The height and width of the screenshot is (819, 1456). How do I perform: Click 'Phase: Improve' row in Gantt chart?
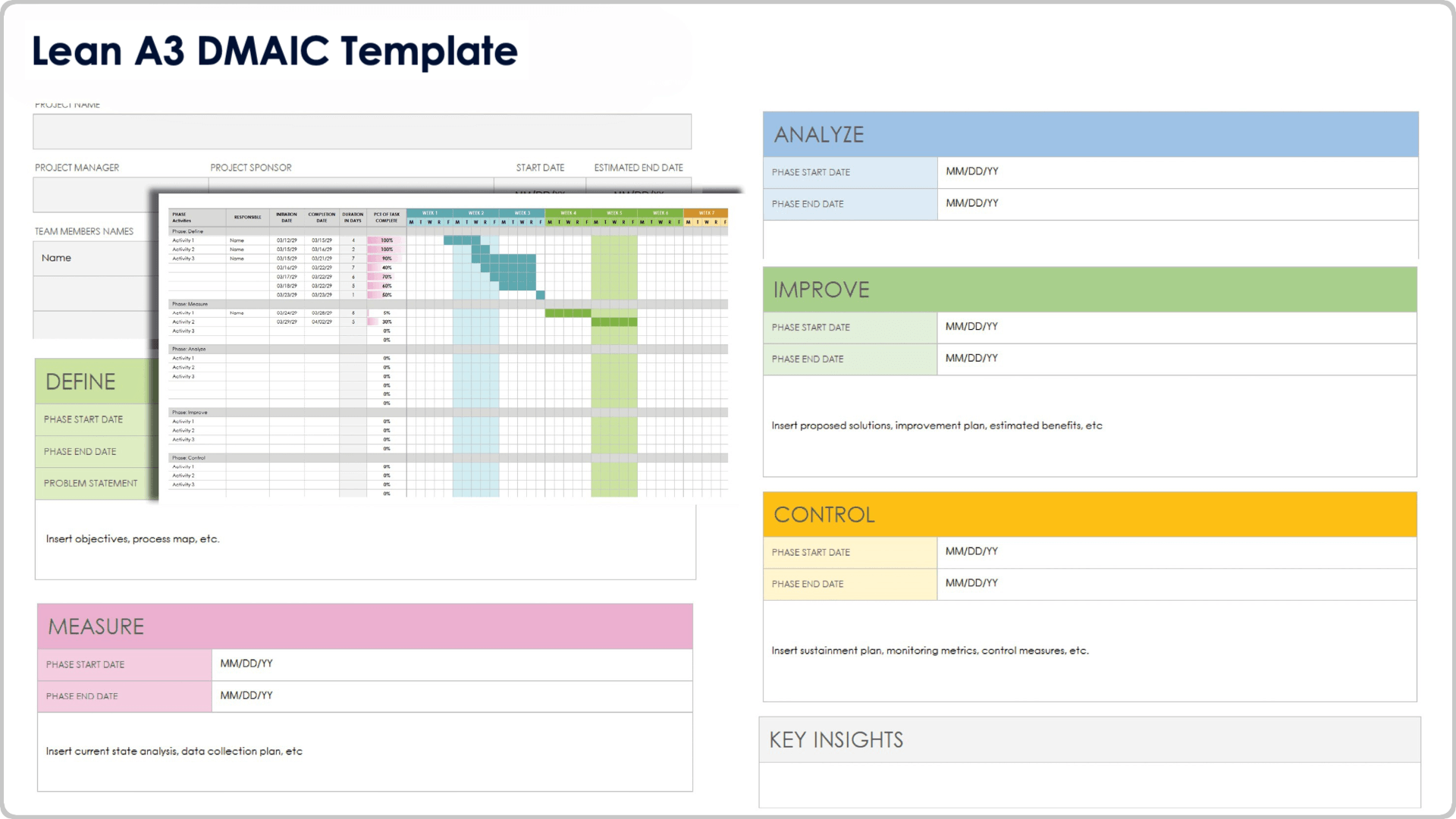(448, 413)
